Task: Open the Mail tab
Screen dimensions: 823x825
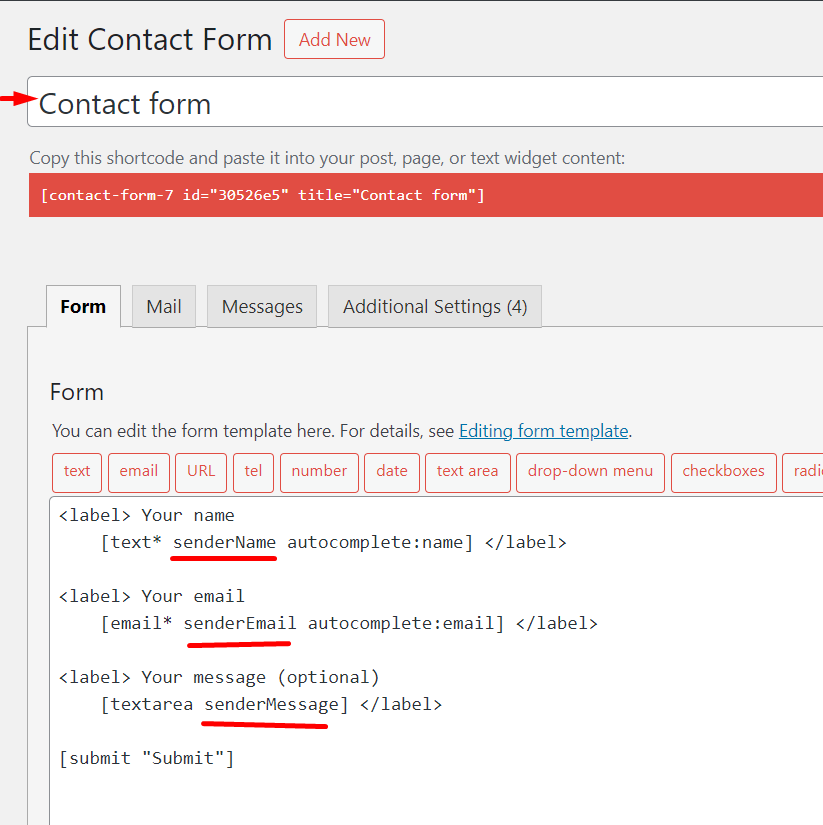Action: 164,307
